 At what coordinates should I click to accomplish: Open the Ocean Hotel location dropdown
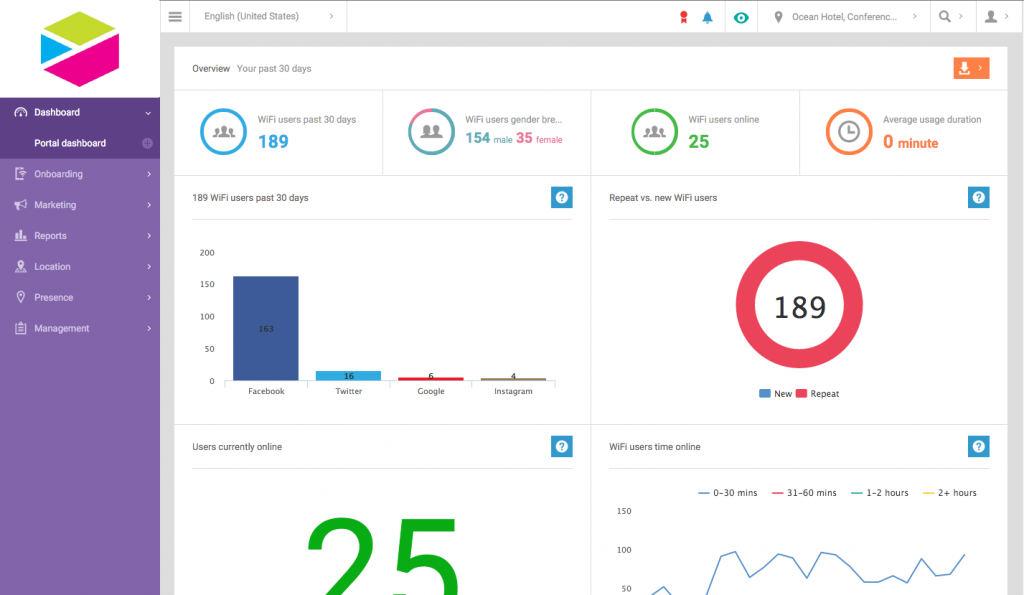[844, 17]
